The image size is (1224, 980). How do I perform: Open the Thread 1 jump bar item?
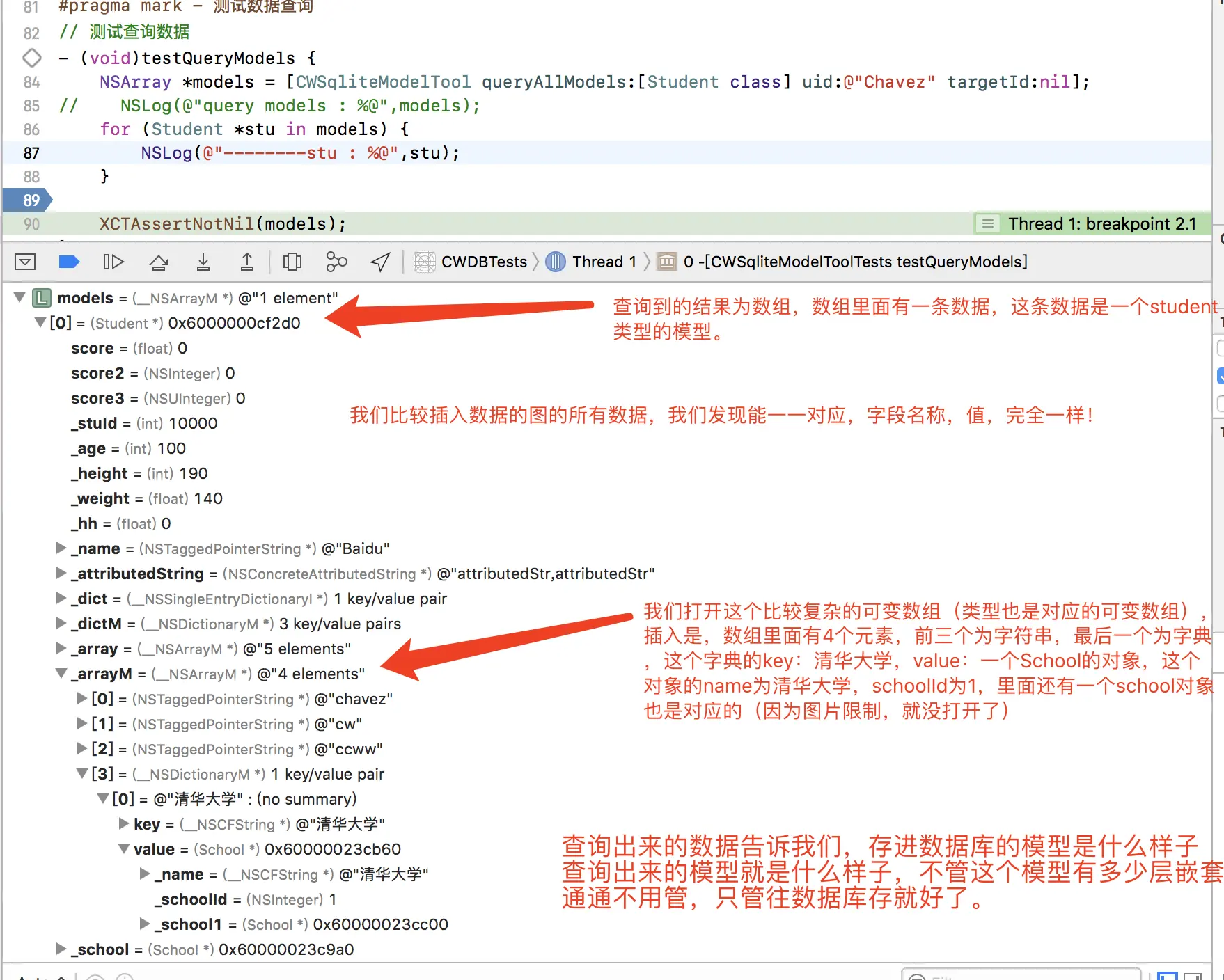(604, 262)
